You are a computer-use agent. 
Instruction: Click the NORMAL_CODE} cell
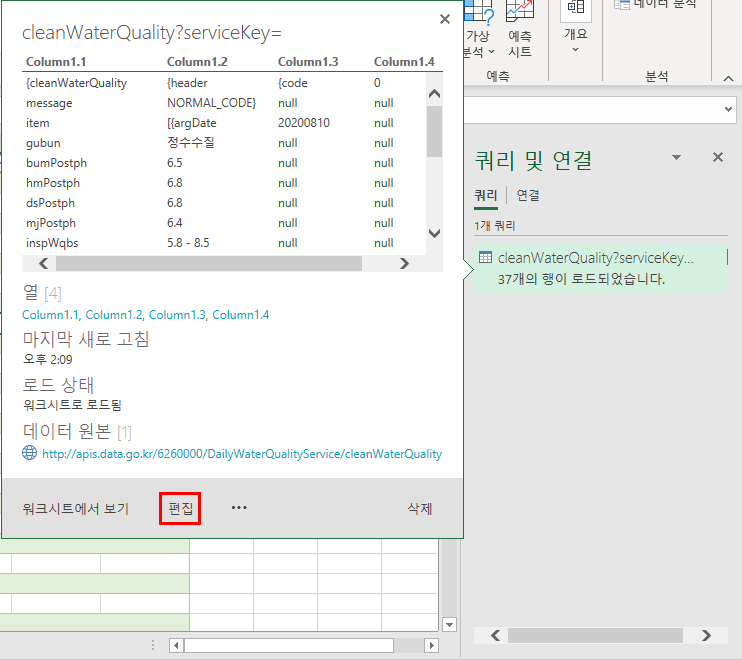pyautogui.click(x=212, y=103)
